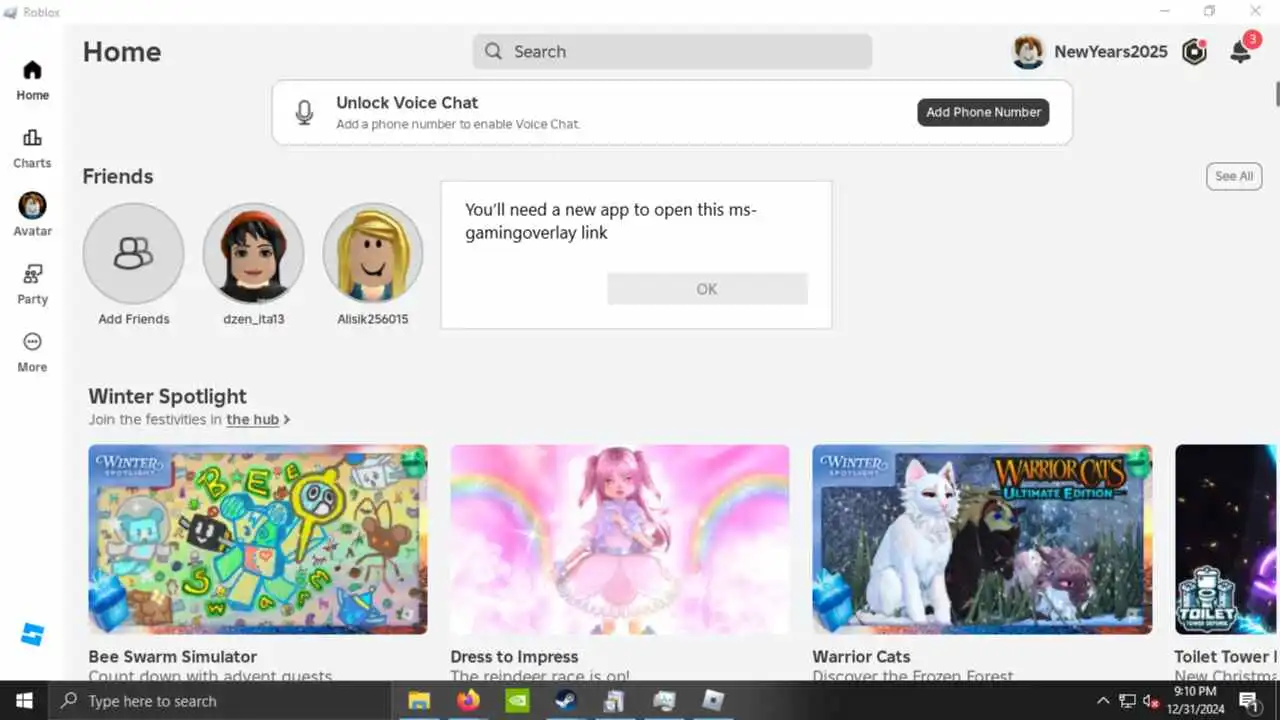The width and height of the screenshot is (1280, 720).
Task: Open the taskbar clock showing 9:10 PM
Action: (1195, 701)
